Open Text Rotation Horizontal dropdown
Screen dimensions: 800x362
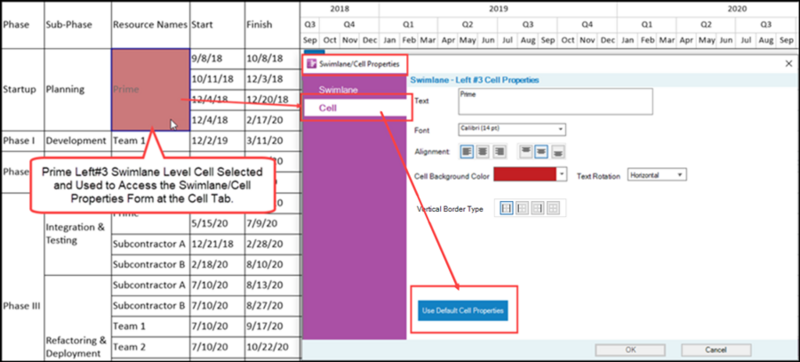coord(657,175)
